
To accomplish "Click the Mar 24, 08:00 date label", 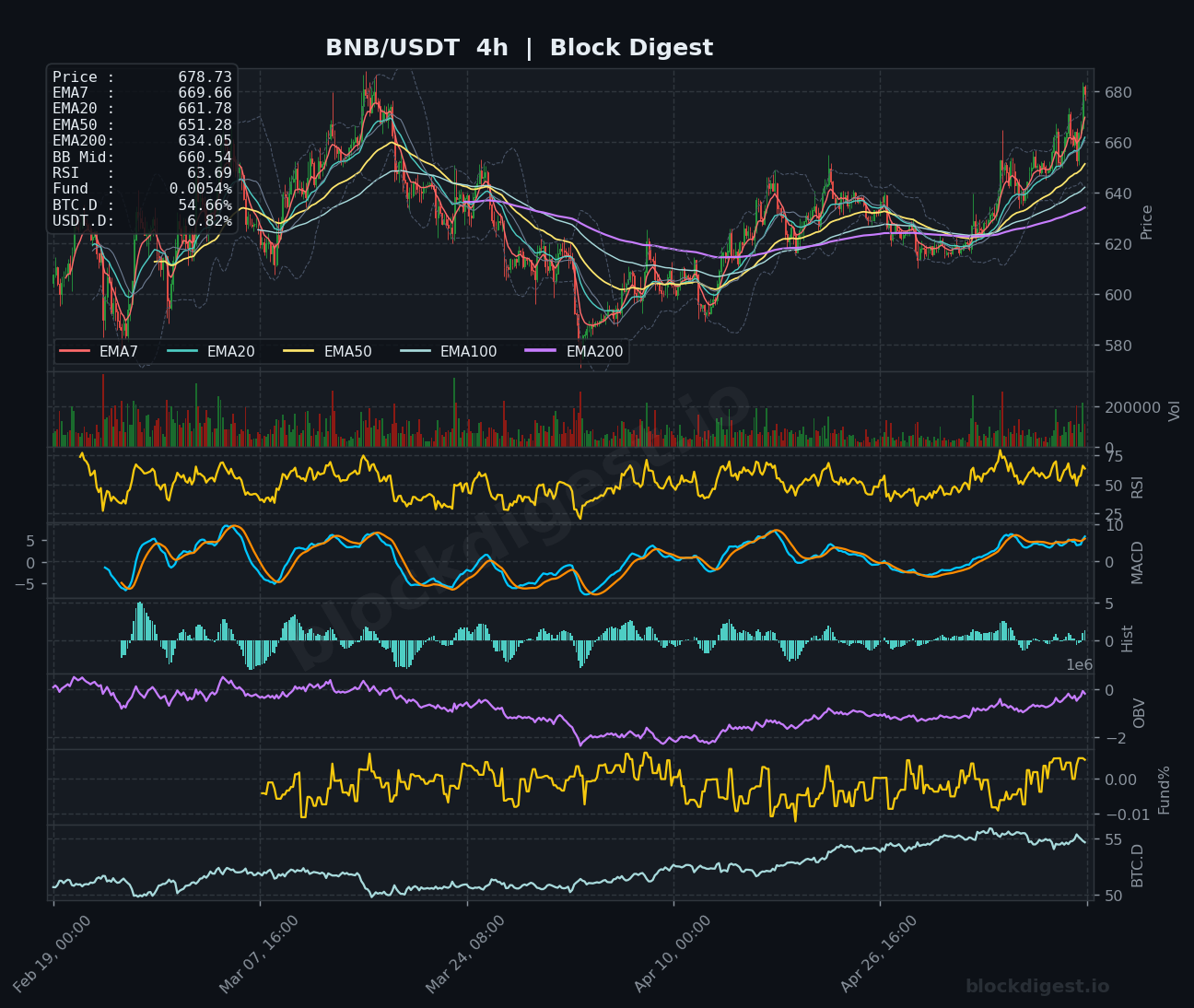I will [465, 955].
